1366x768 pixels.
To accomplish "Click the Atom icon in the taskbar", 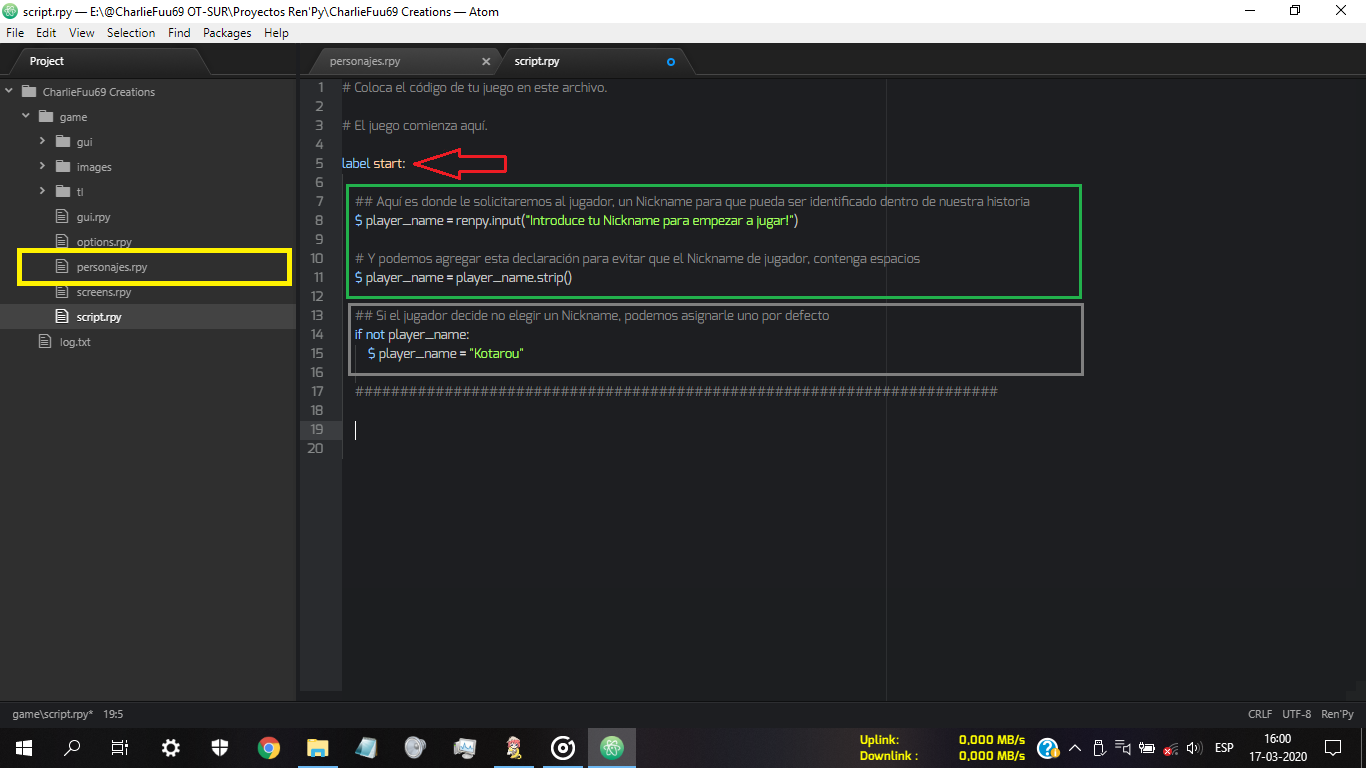I will click(611, 747).
